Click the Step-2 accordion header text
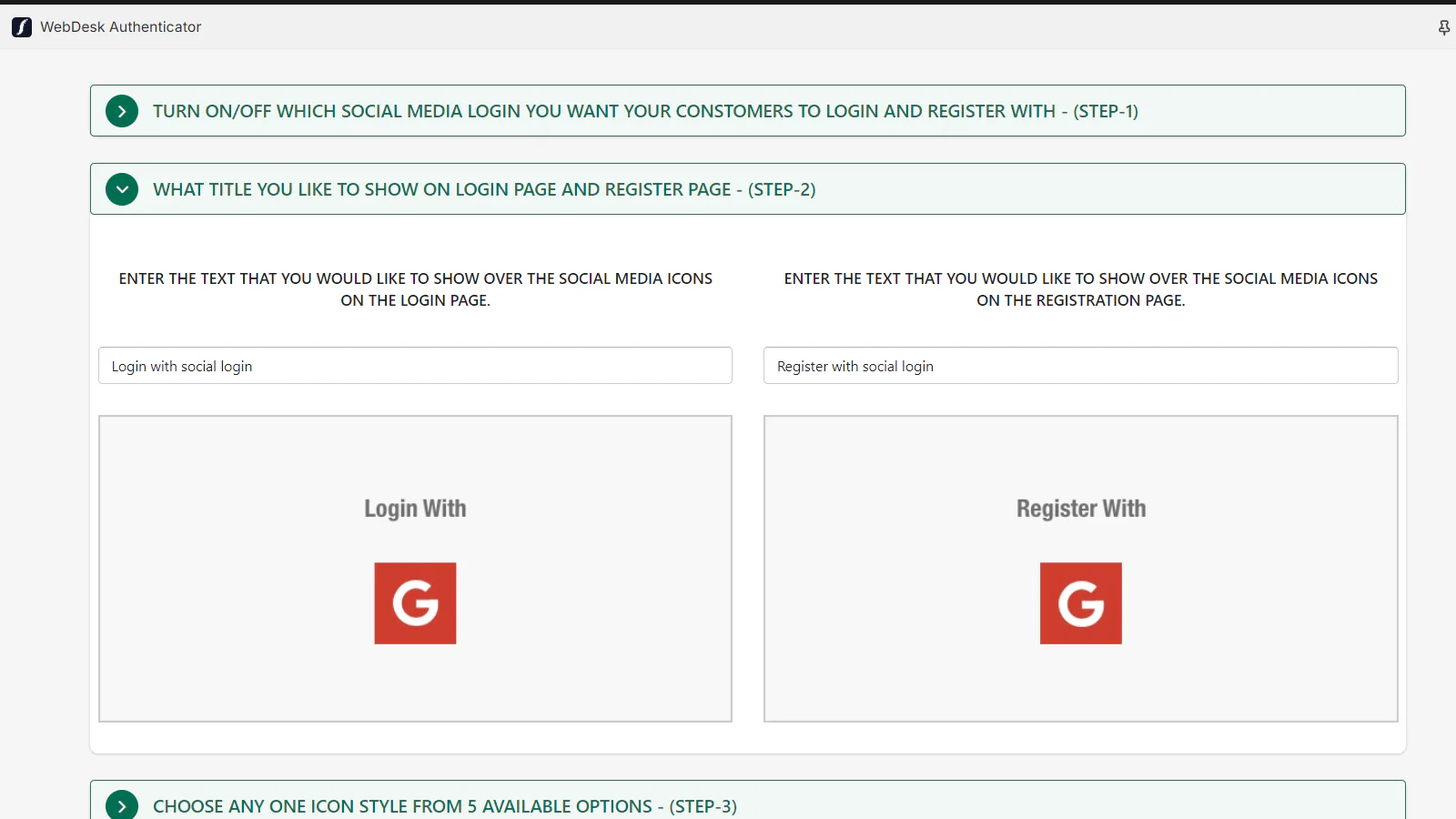The image size is (1456, 819). point(484,189)
